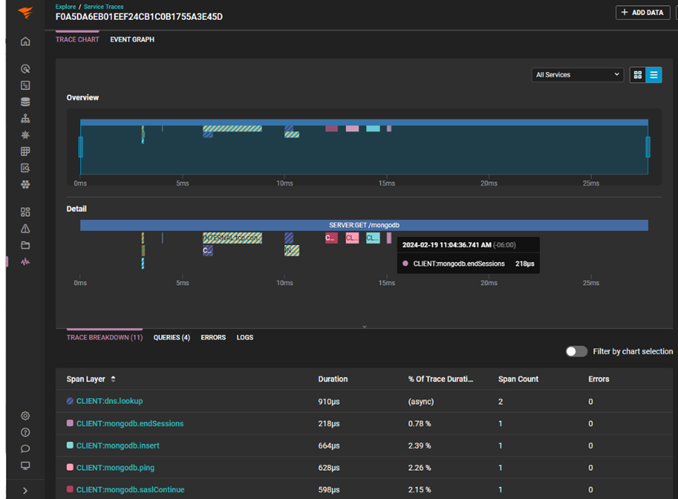Click the help question mark icon
Screen dimensions: 678x499
(25, 433)
